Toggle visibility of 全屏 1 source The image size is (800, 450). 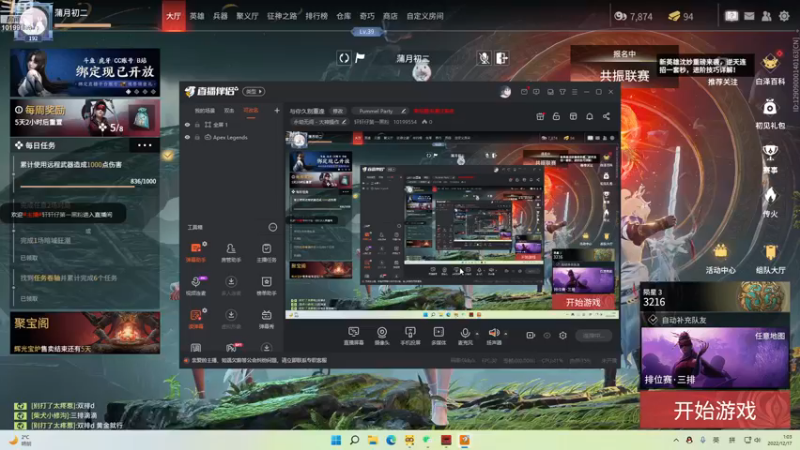tap(187, 124)
